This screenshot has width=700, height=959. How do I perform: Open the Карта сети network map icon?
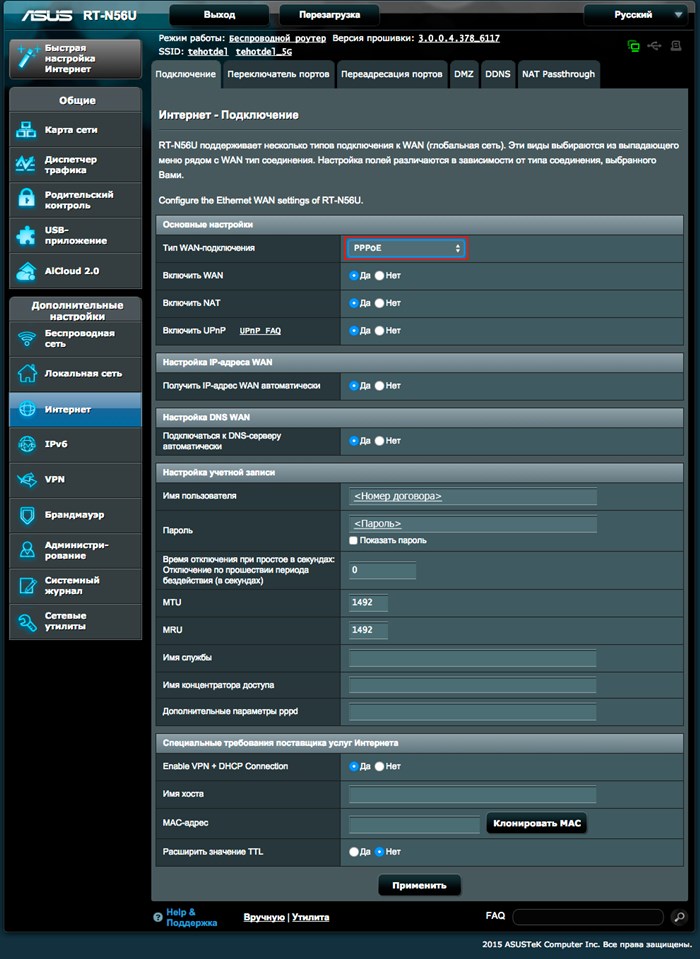click(x=26, y=130)
